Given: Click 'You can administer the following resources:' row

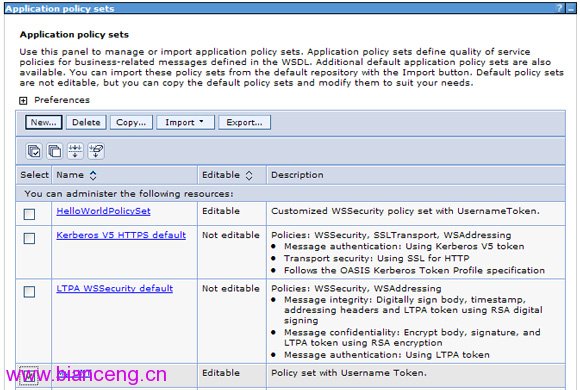Looking at the screenshot, I should (x=290, y=194).
